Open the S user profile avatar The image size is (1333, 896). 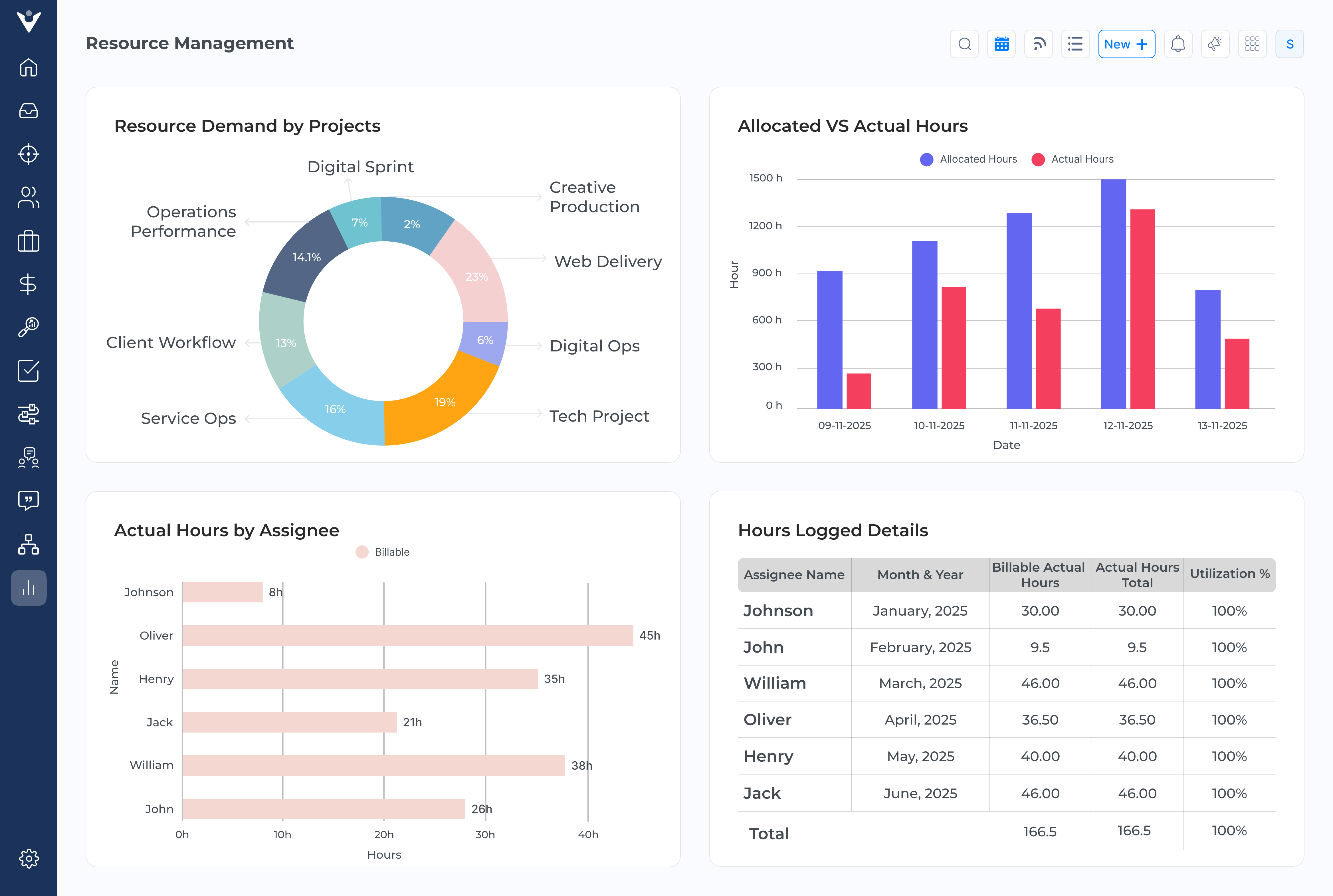(x=1289, y=44)
